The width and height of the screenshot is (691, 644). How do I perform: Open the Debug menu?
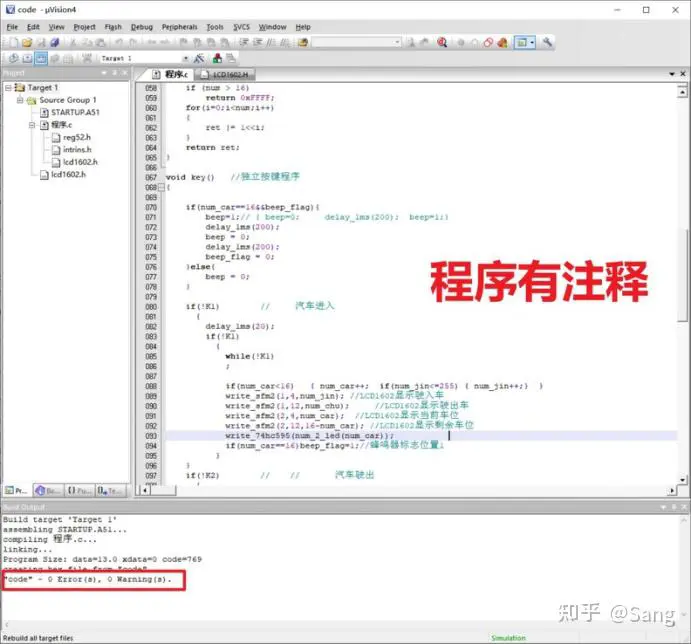click(141, 27)
